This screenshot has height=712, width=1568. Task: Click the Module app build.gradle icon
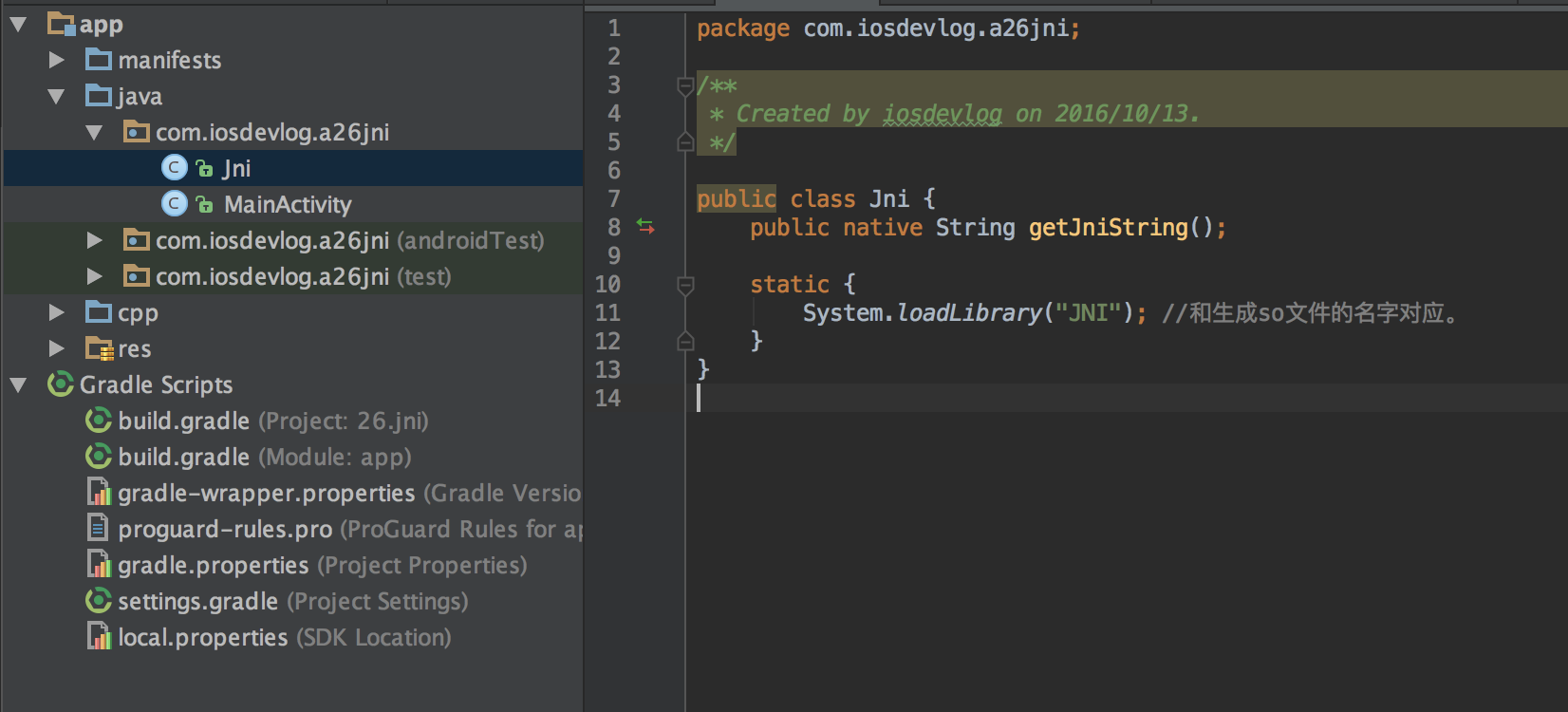[99, 457]
